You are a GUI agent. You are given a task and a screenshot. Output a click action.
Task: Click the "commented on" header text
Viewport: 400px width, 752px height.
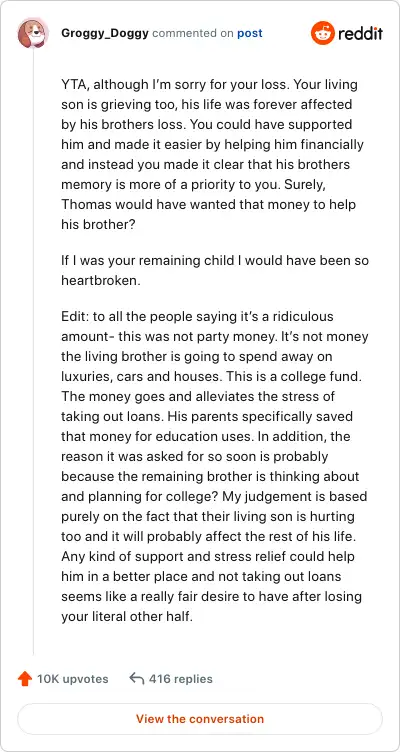point(193,34)
